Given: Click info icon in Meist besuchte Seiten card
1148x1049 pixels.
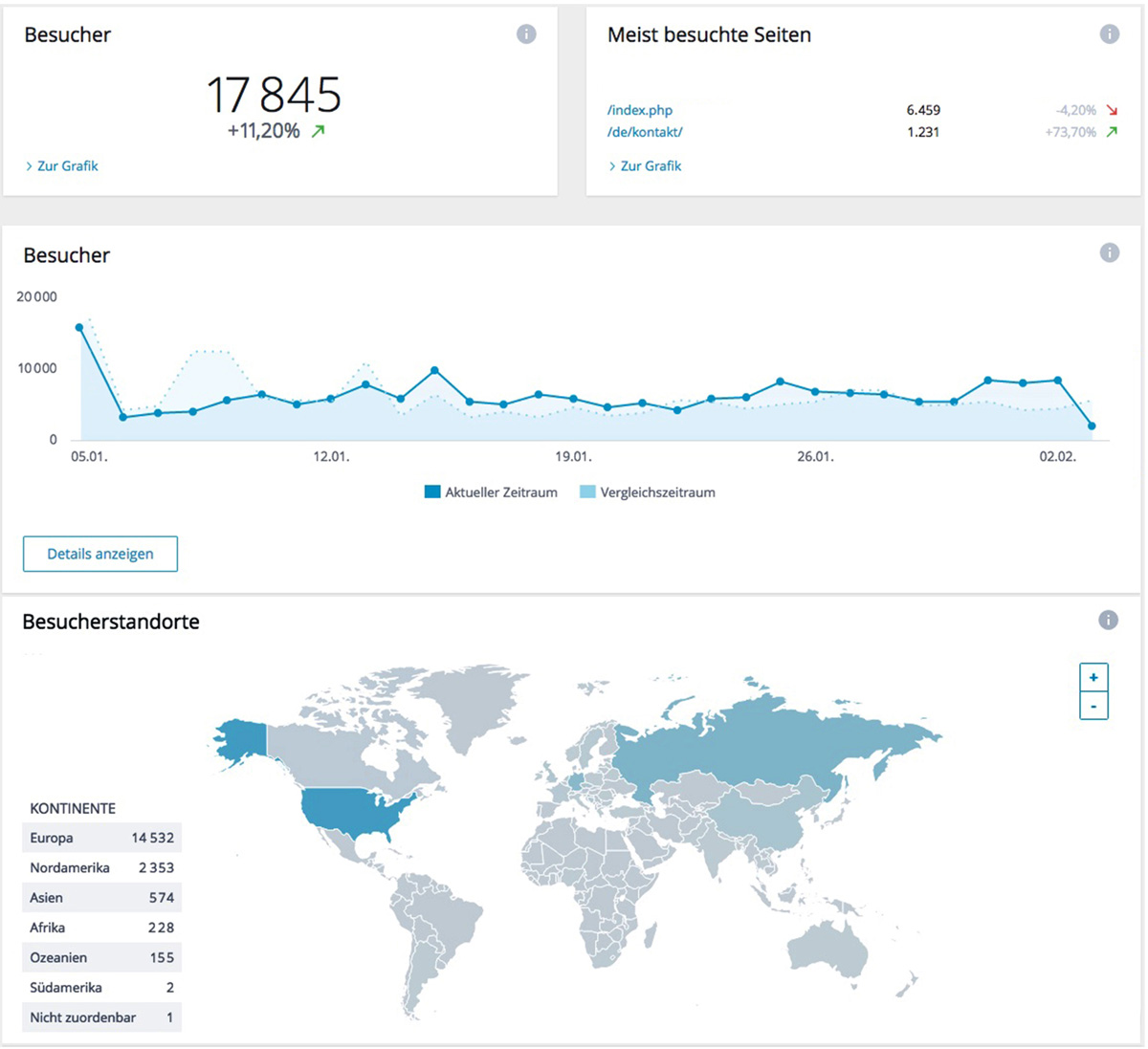Looking at the screenshot, I should click(1109, 34).
